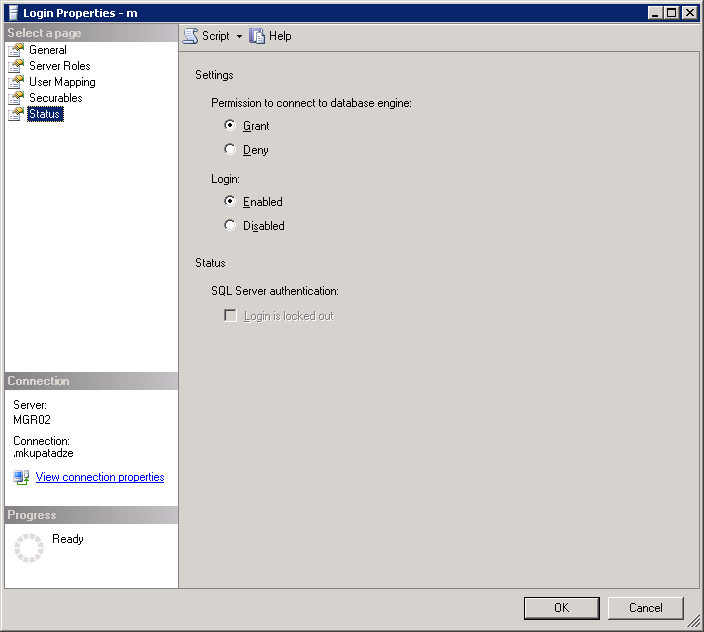Screen dimensions: 704x632
Task: Click the Help toolbar icon
Action: 258,36
